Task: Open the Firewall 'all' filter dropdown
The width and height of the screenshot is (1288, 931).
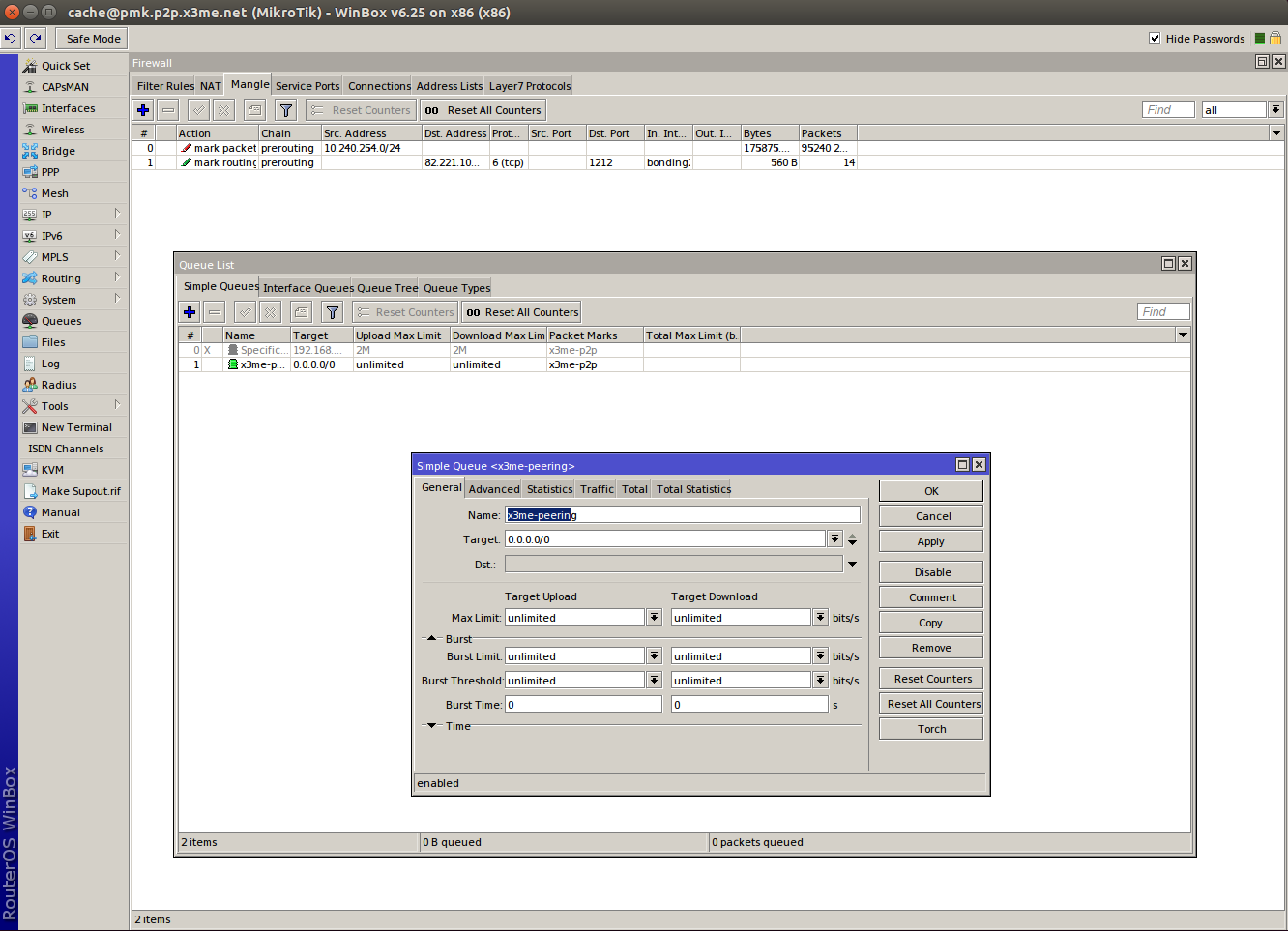Action: (1275, 109)
